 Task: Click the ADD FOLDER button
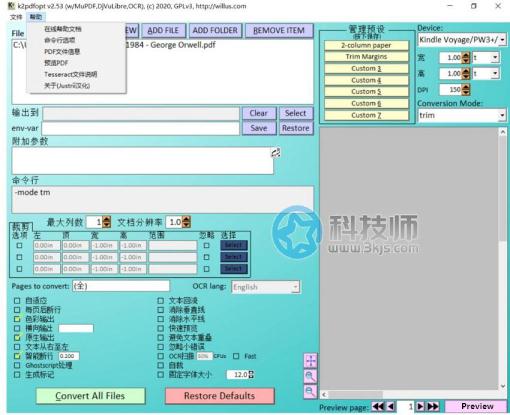215,30
